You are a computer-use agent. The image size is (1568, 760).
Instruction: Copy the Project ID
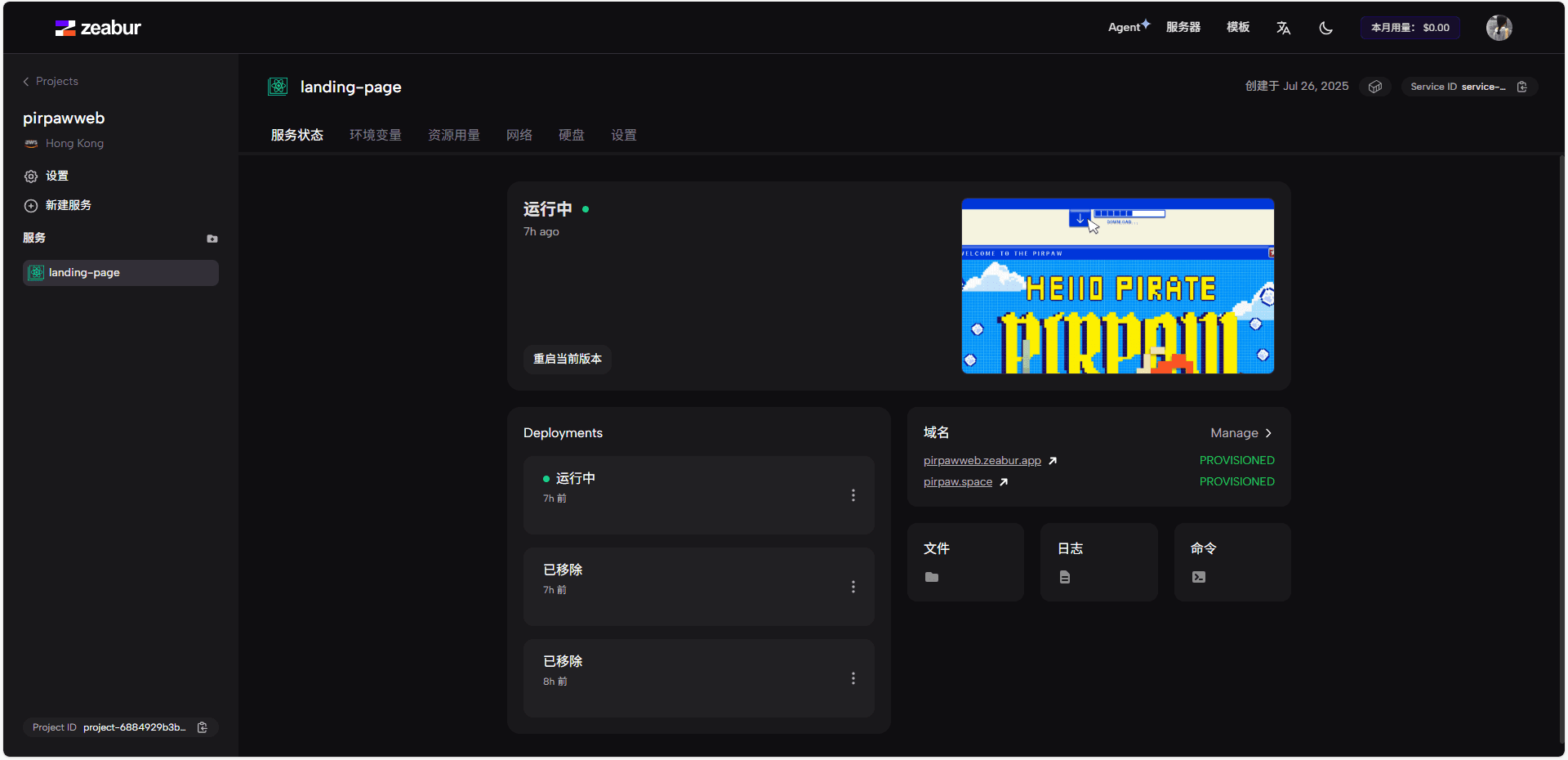203,727
